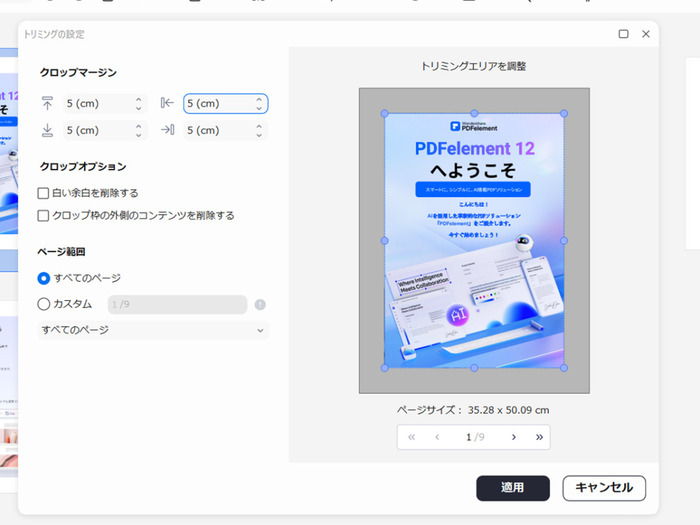Image resolution: width=700 pixels, height=525 pixels.
Task: Click top-center crop handle in preview
Action: (x=474, y=113)
